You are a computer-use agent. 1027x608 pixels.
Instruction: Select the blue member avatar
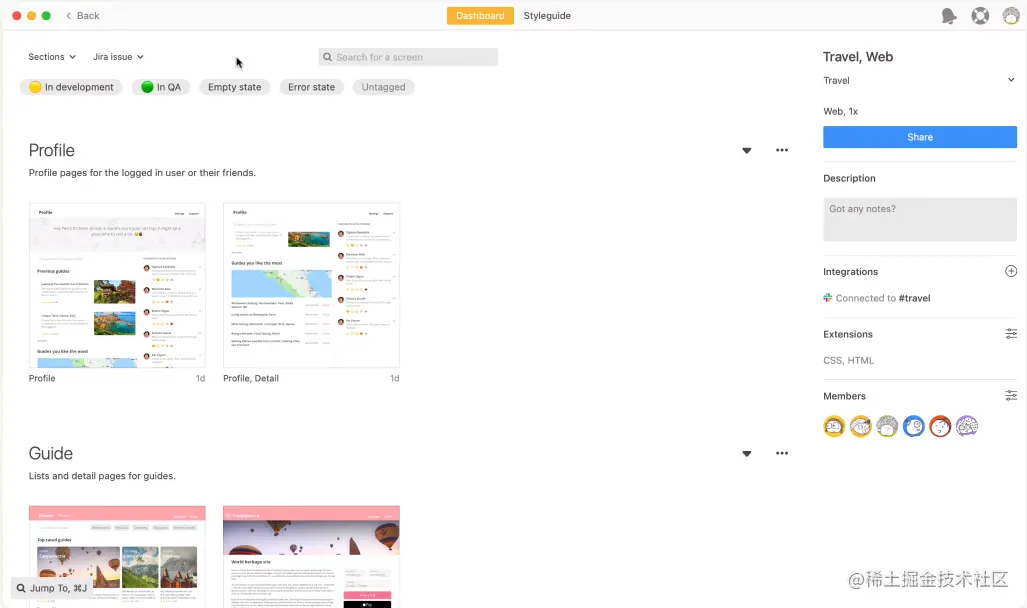(x=913, y=427)
